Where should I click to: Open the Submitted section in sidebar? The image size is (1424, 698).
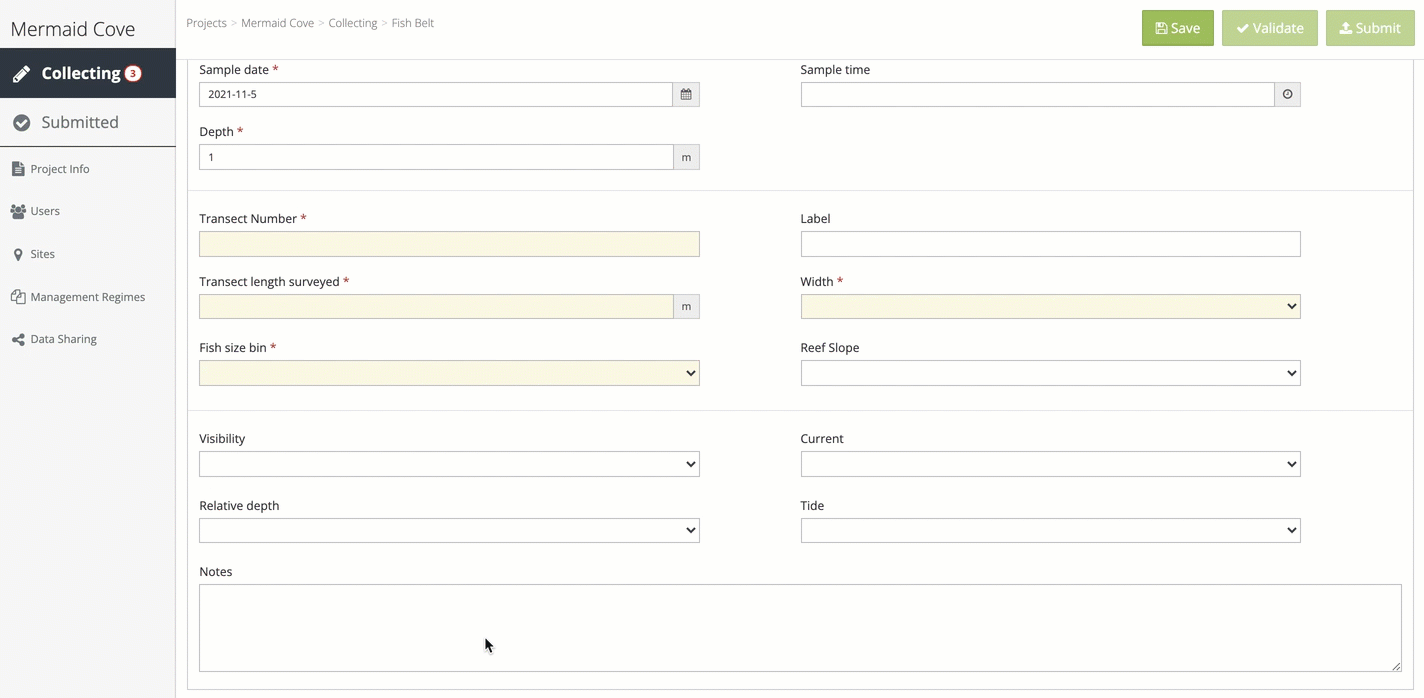(88, 122)
